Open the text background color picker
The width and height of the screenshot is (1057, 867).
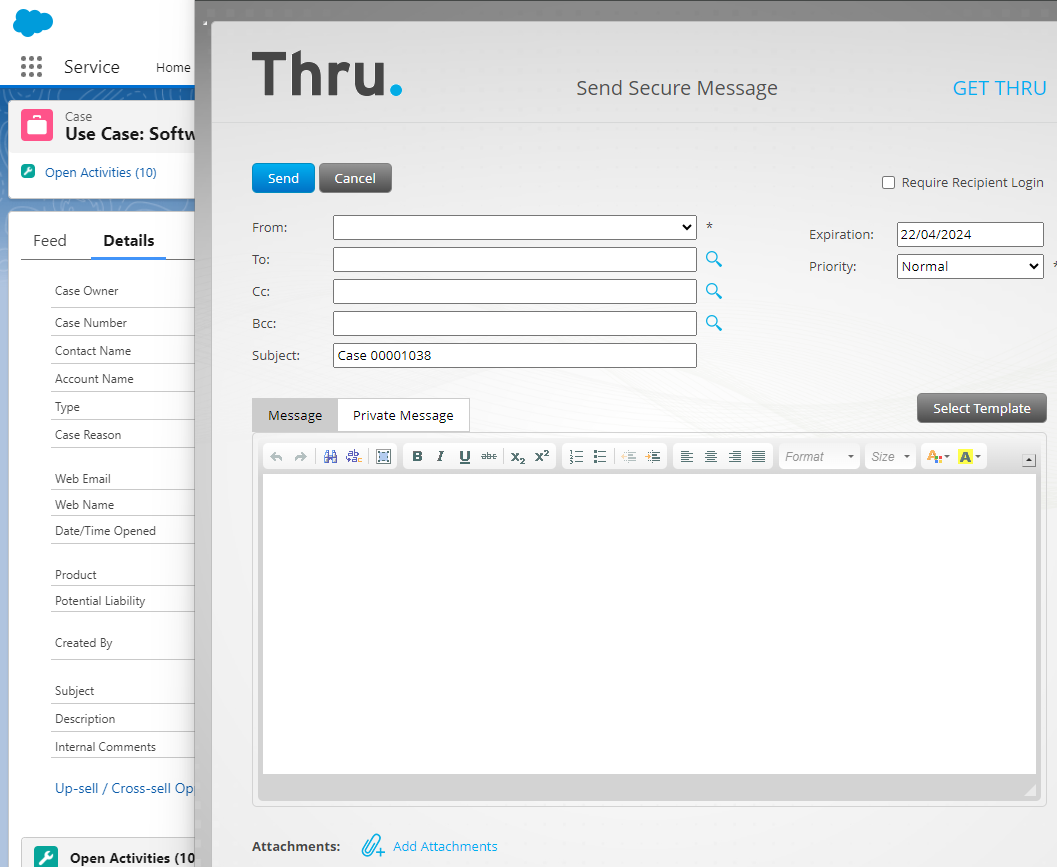[970, 457]
